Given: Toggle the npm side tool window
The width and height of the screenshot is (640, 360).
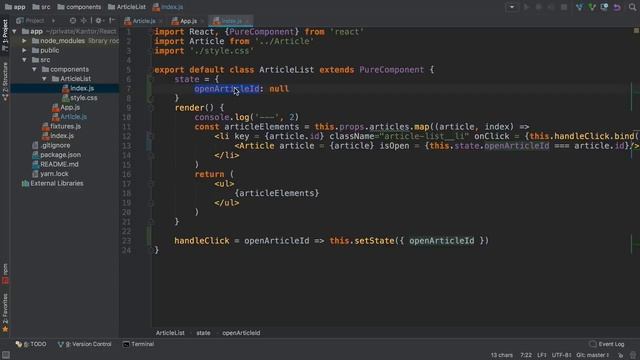Looking at the screenshot, I should pyautogui.click(x=5, y=273).
